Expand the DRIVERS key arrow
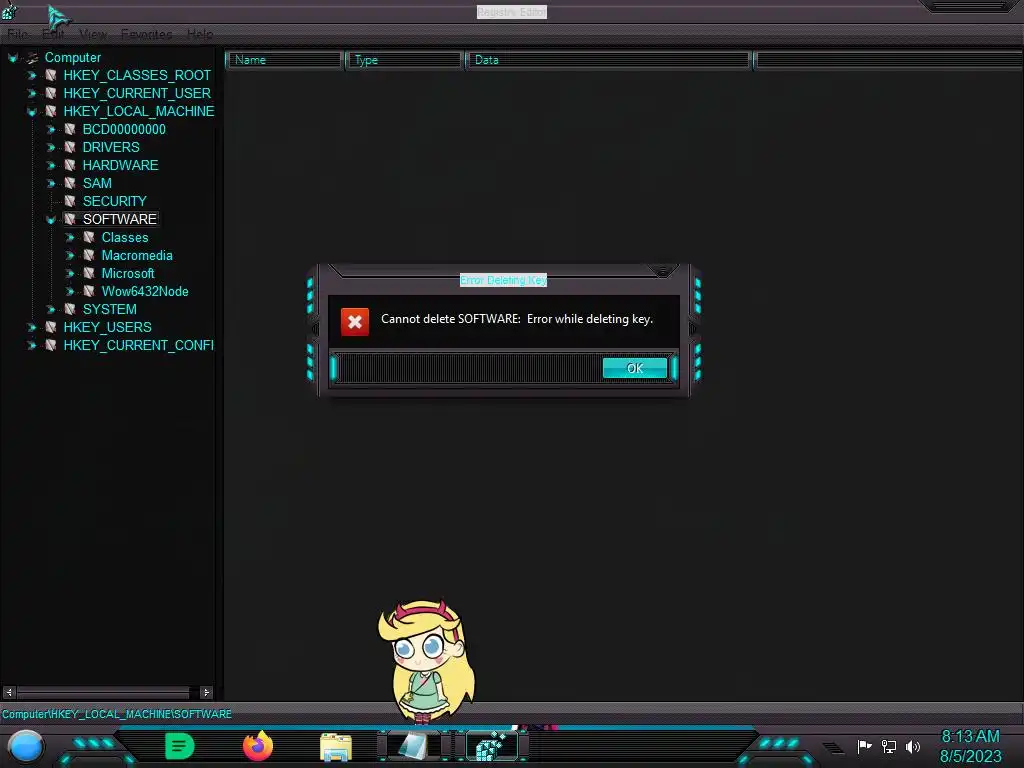1024x768 pixels. pyautogui.click(x=50, y=148)
